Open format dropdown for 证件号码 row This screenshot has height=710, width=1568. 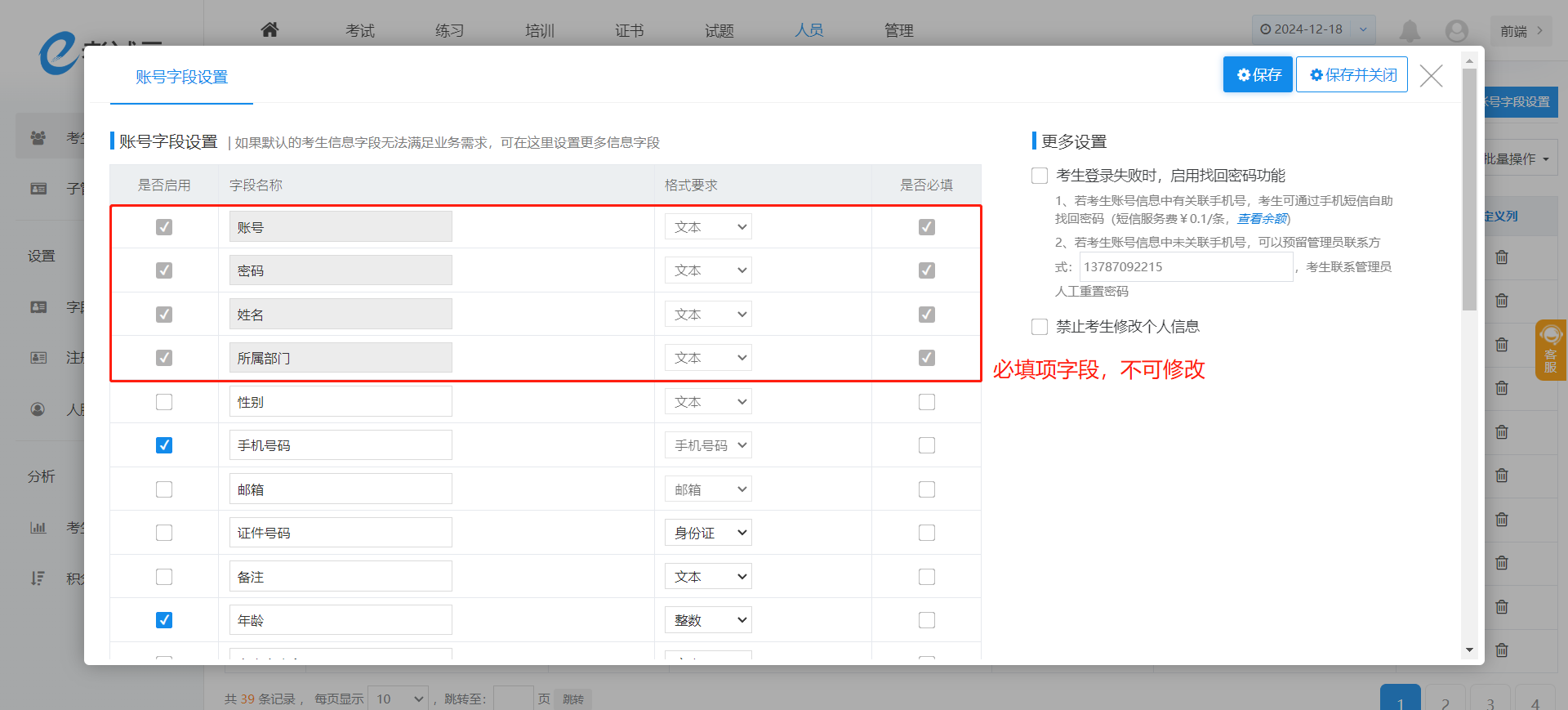[x=708, y=533]
